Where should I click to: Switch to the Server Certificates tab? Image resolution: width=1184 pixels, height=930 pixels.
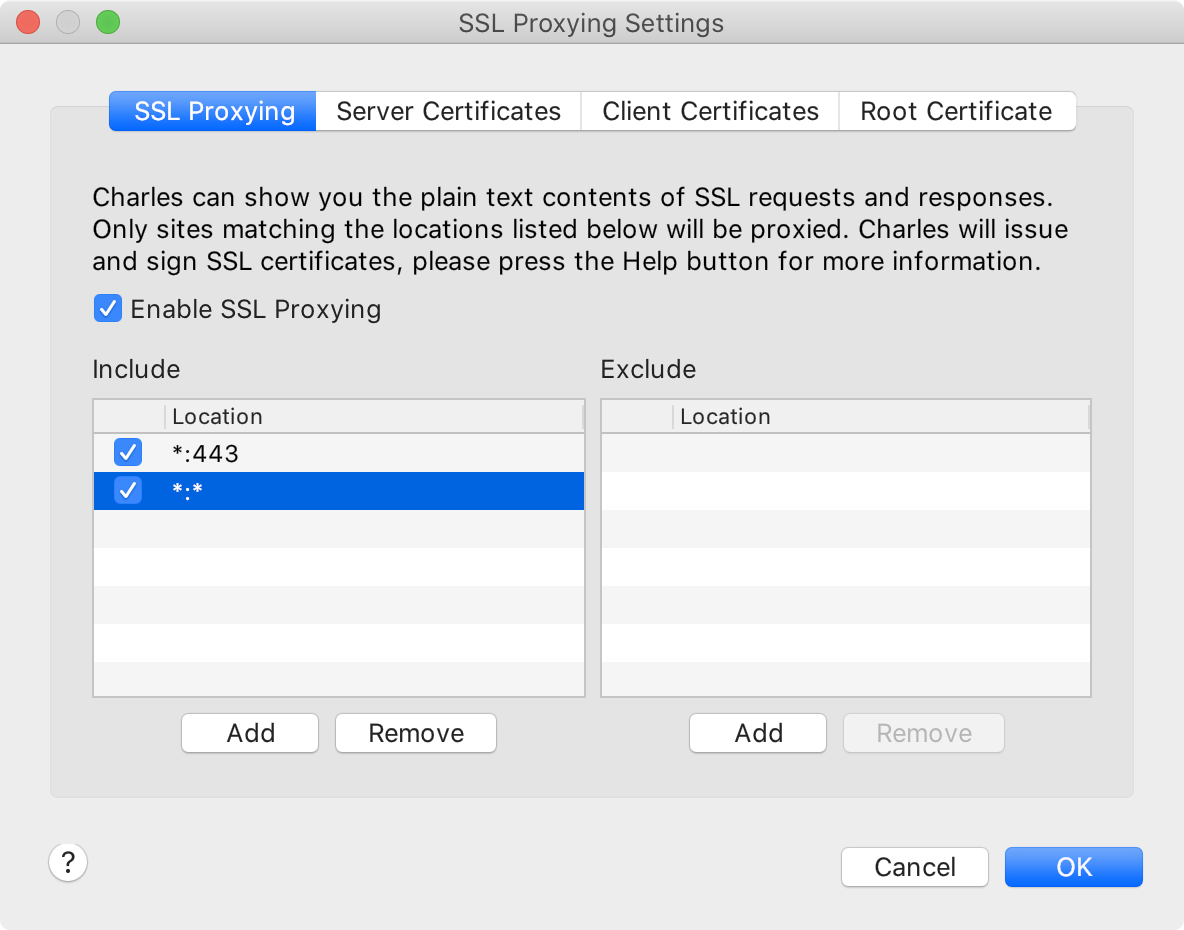448,111
